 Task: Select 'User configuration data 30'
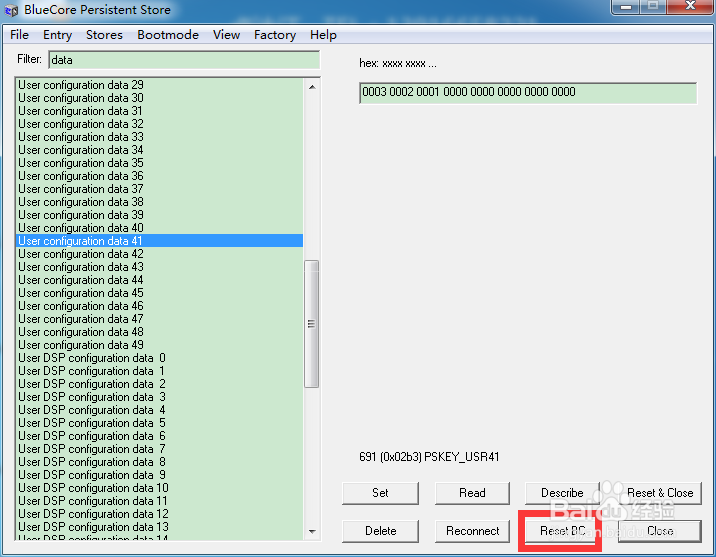(x=159, y=98)
